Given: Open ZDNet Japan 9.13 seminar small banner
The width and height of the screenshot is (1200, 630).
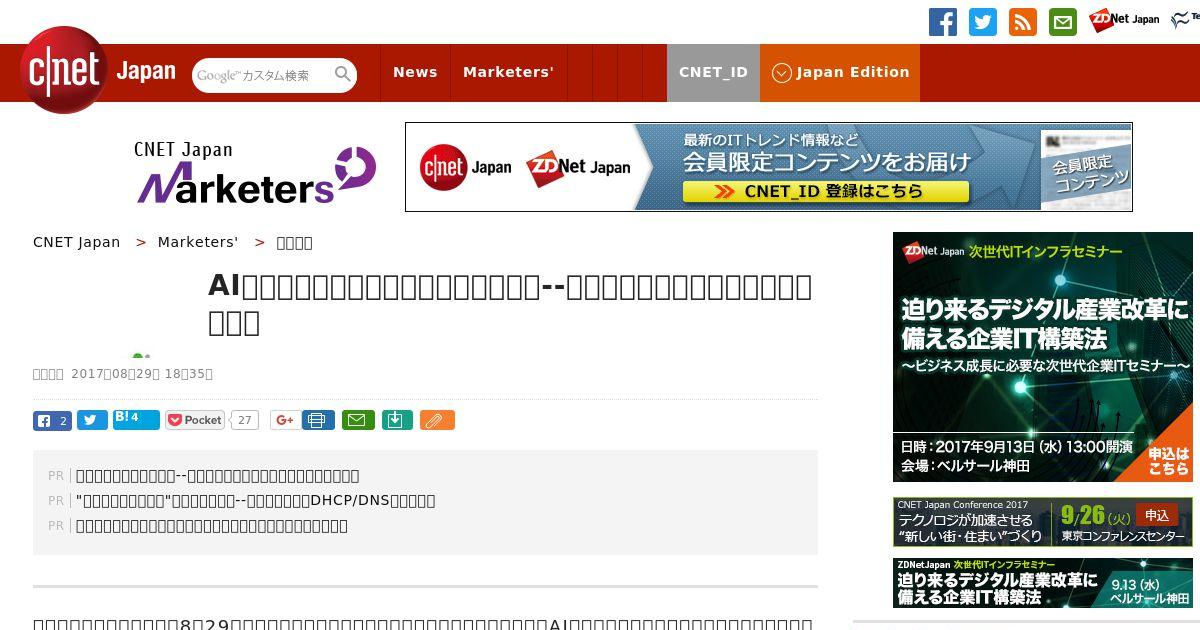Looking at the screenshot, I should (x=1043, y=582).
